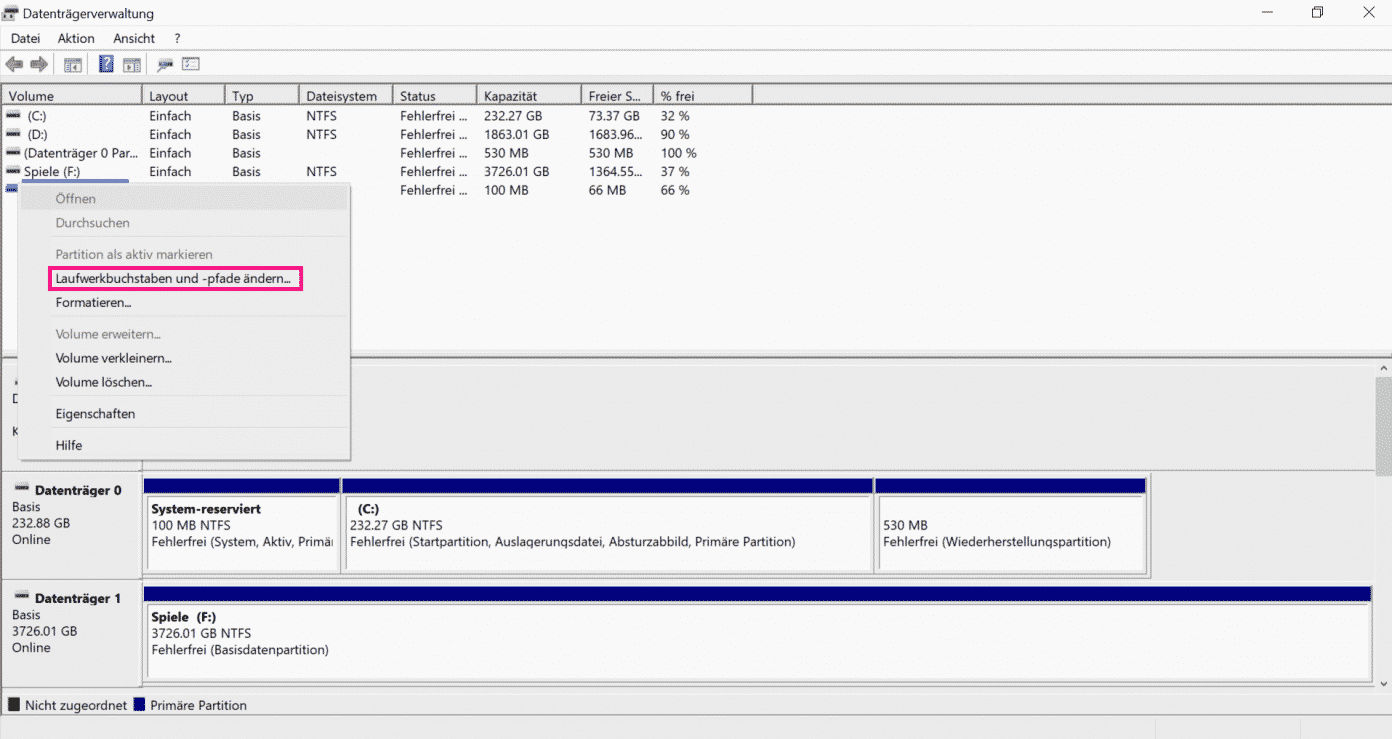This screenshot has width=1392, height=739.
Task: Click the Forward arrow toolbar icon
Action: 39,64
